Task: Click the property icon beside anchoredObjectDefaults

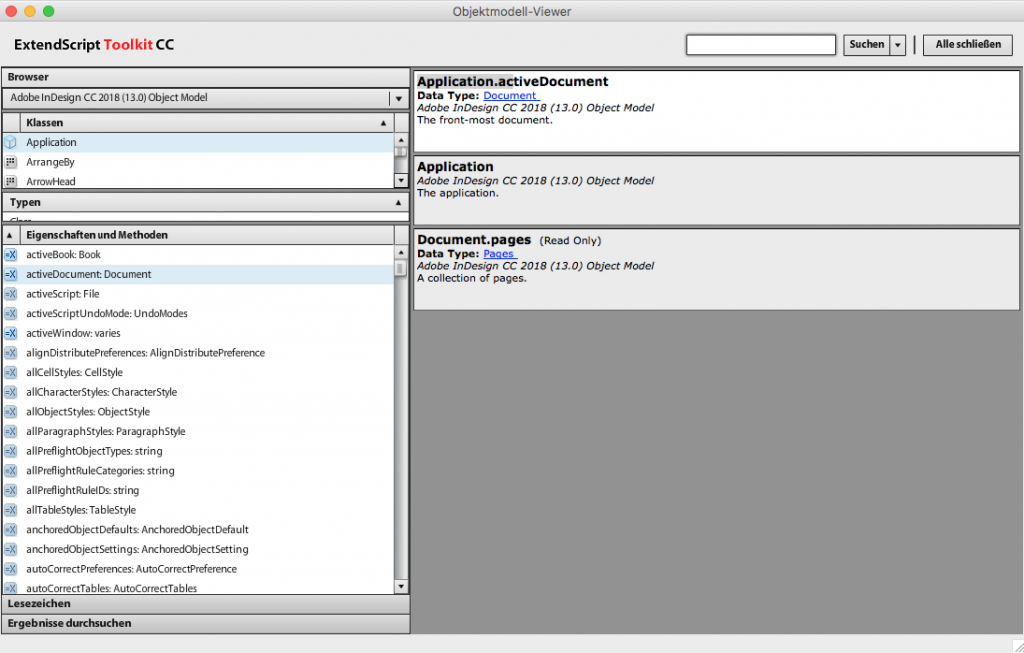Action: coord(10,530)
